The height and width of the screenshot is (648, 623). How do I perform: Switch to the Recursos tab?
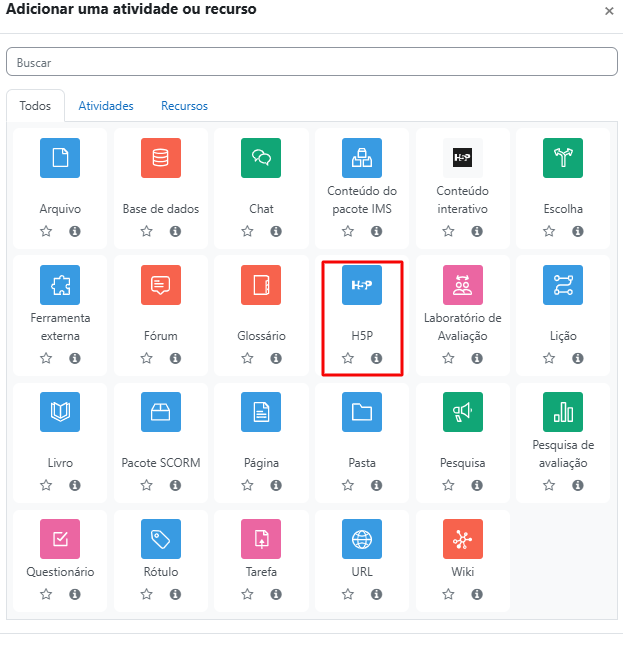pos(184,106)
